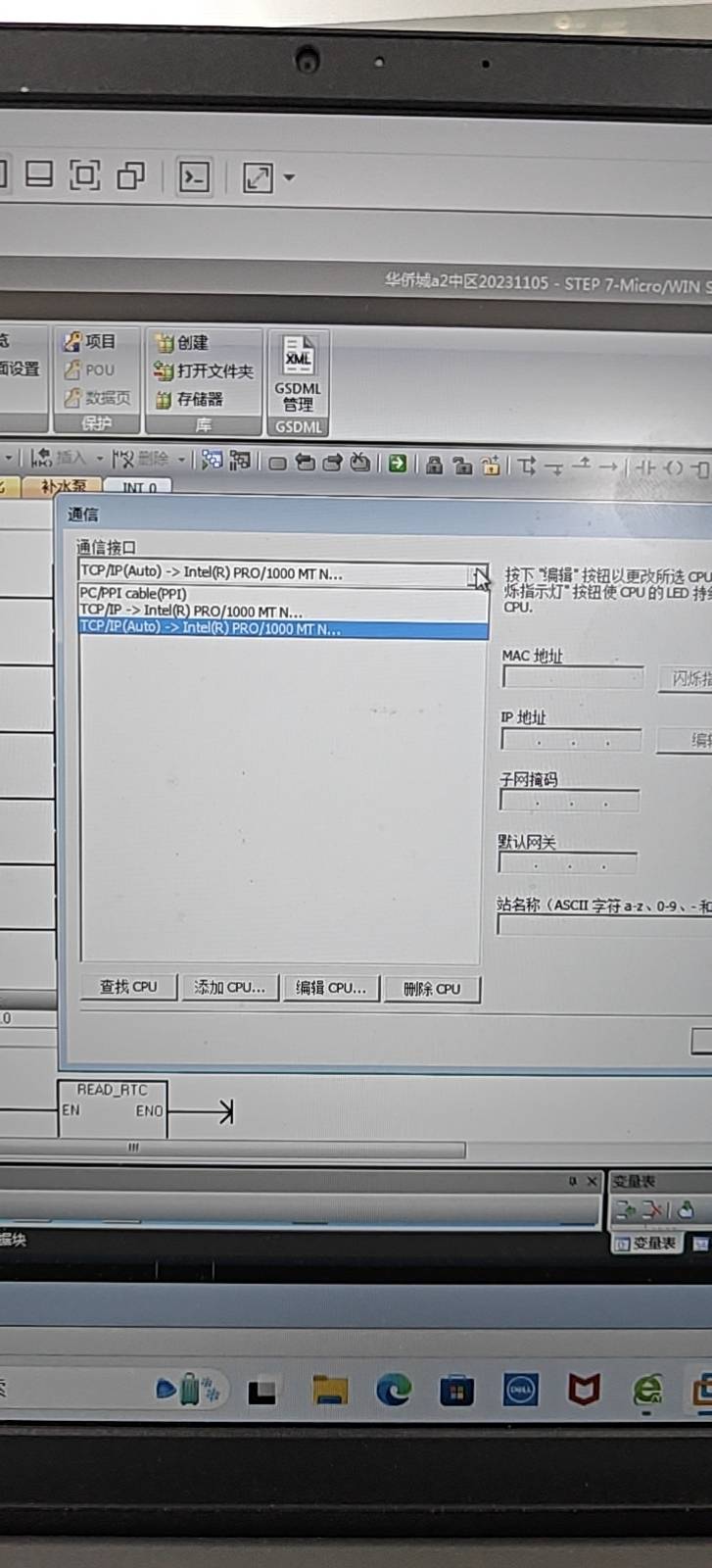Click into the MAC 地址 field
The height and width of the screenshot is (1568, 712).
pos(572,677)
